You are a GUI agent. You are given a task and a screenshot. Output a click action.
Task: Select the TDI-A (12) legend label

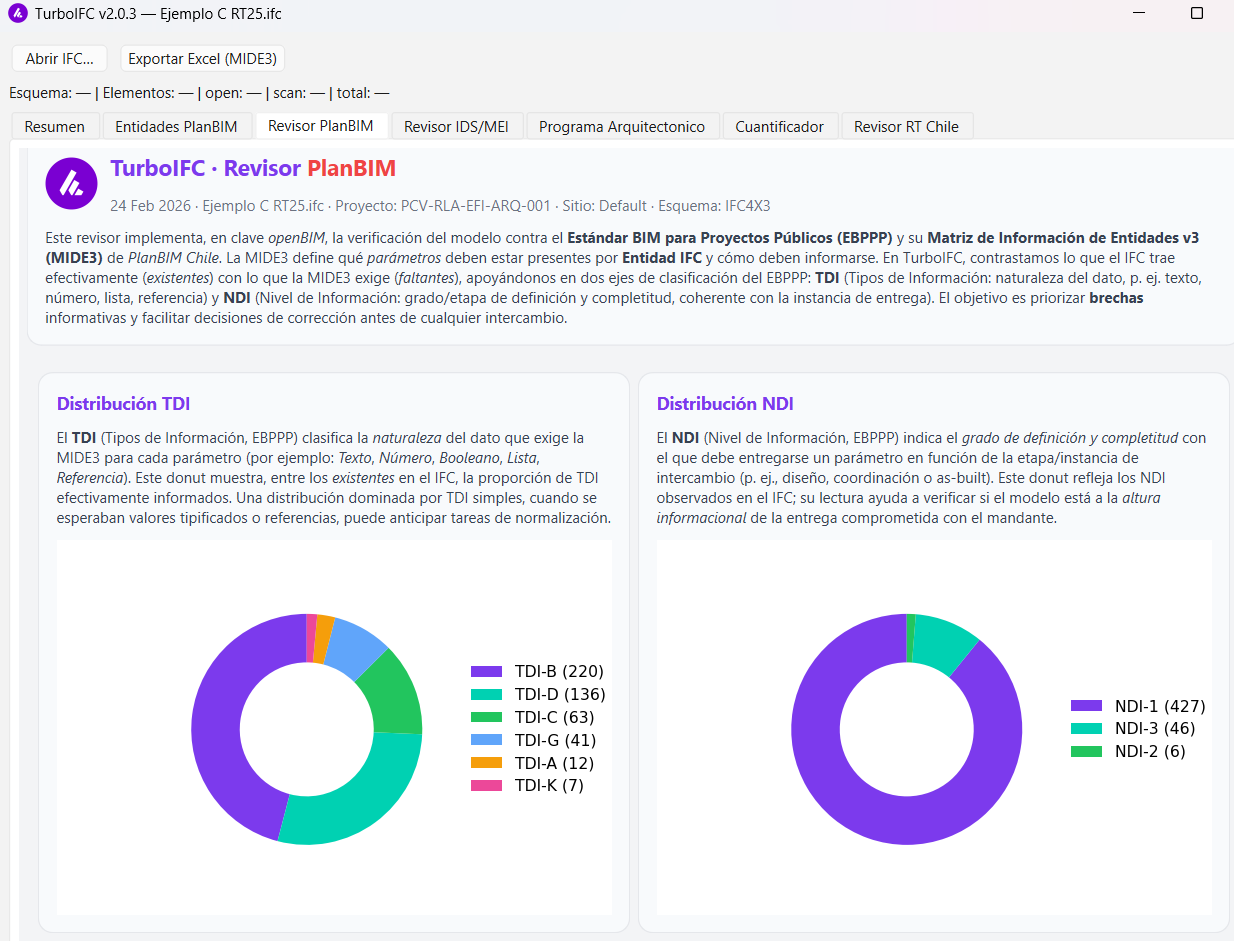coord(554,763)
